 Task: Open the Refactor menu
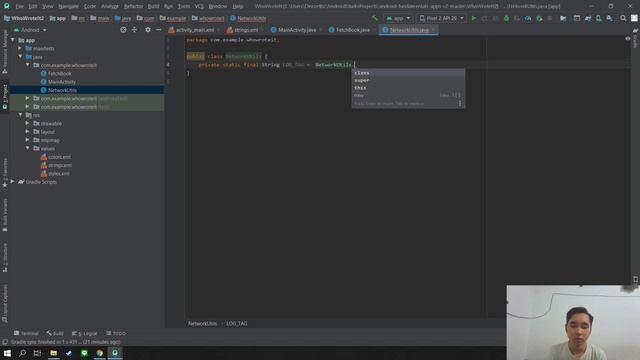tap(133, 7)
